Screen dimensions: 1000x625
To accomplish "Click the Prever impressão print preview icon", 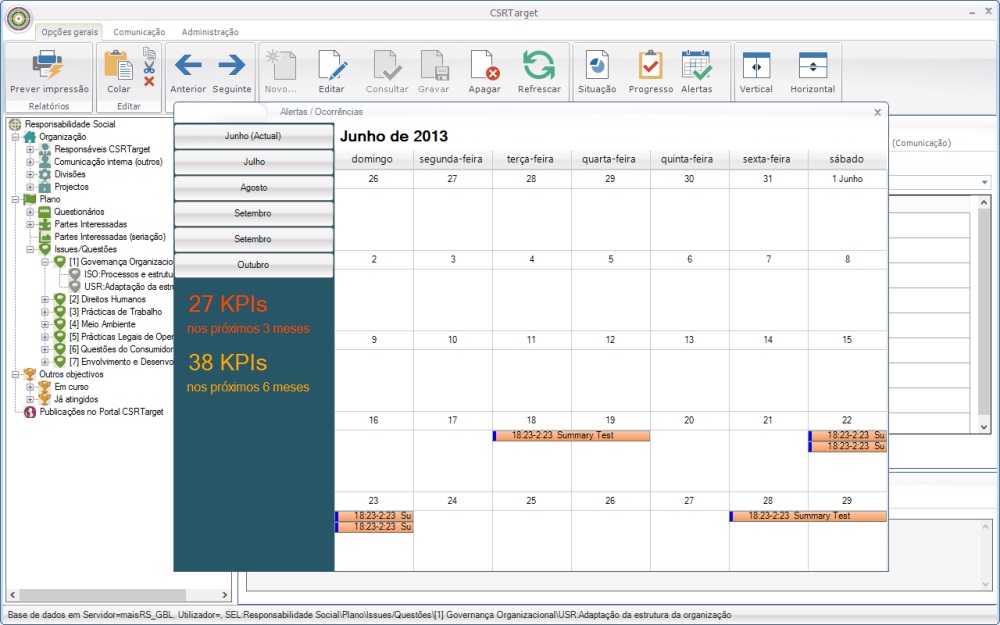I will 49,66.
